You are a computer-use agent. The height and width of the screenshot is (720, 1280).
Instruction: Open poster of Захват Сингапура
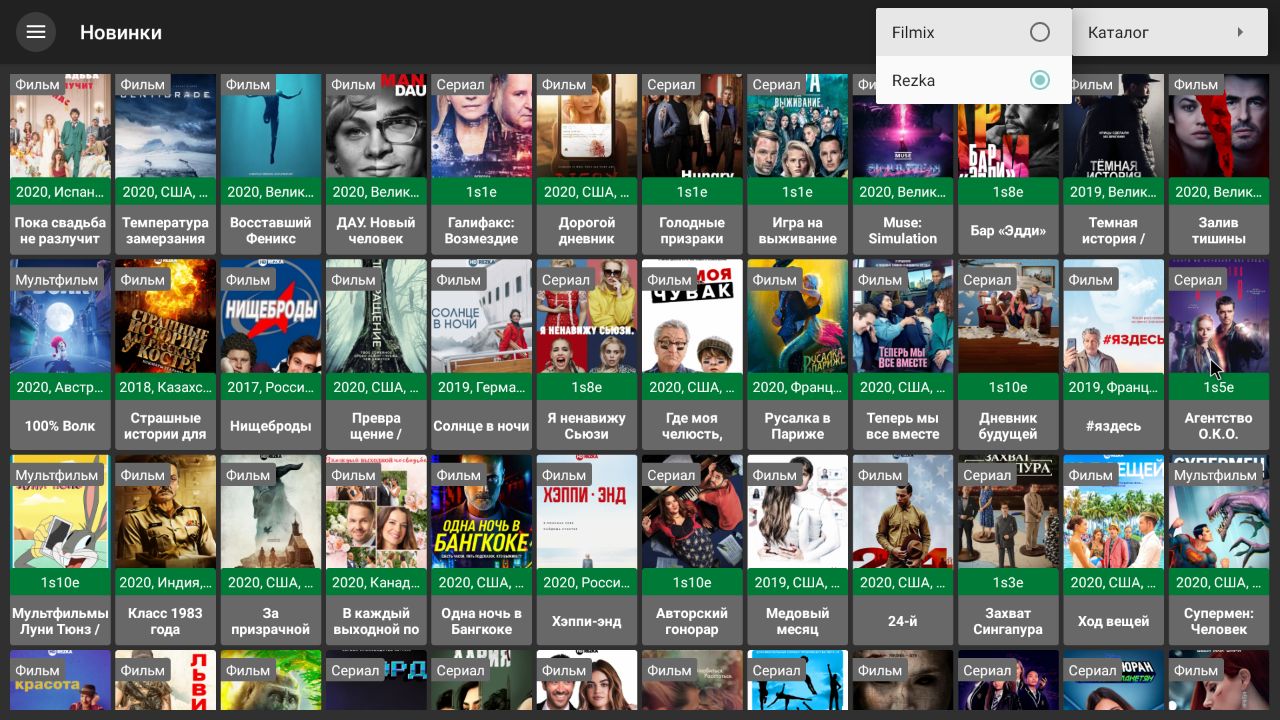[1008, 512]
